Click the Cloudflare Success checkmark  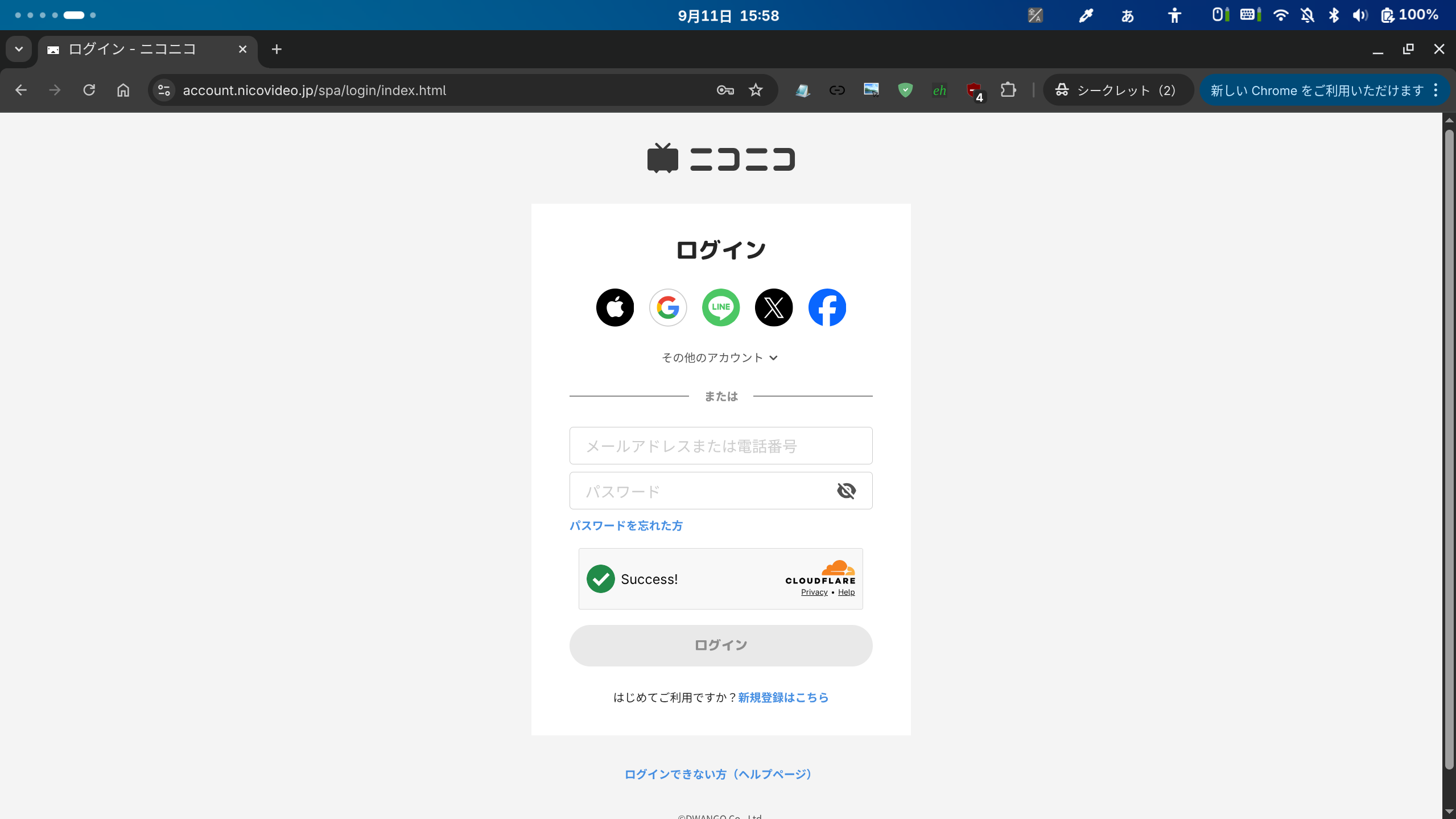tap(601, 579)
